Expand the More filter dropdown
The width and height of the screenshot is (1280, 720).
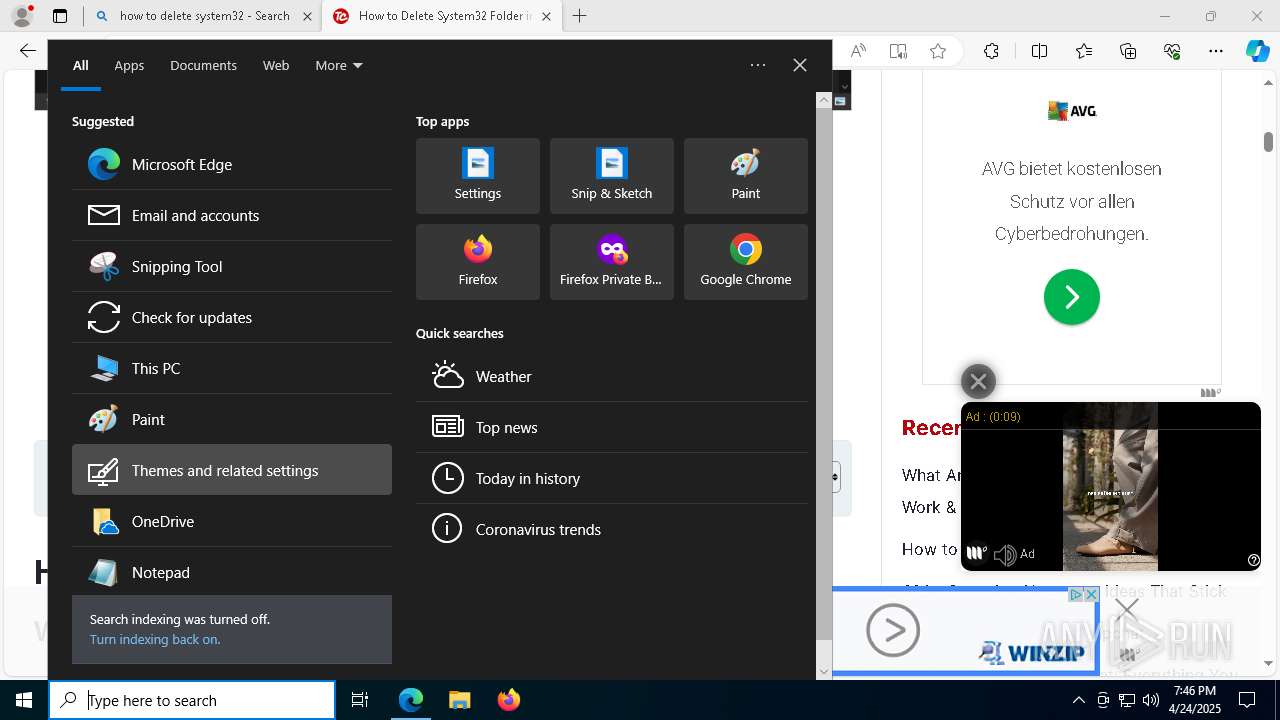(339, 65)
